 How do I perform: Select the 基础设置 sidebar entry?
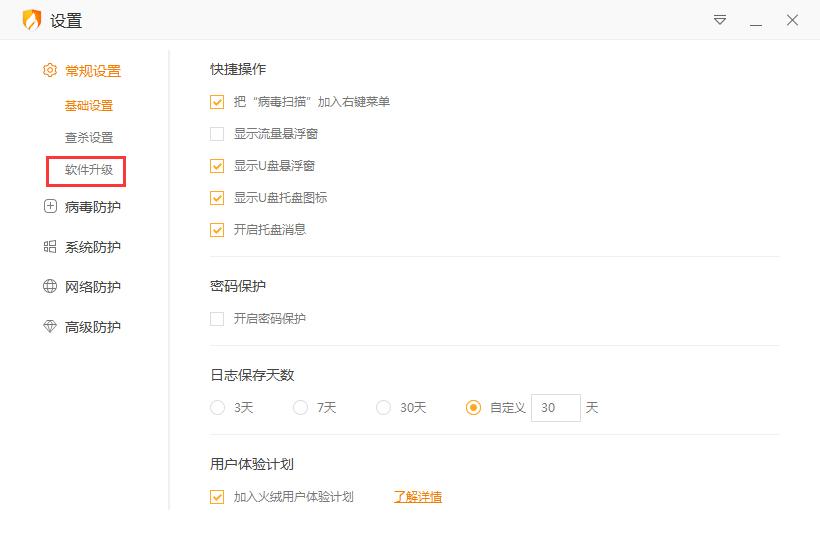pyautogui.click(x=88, y=106)
